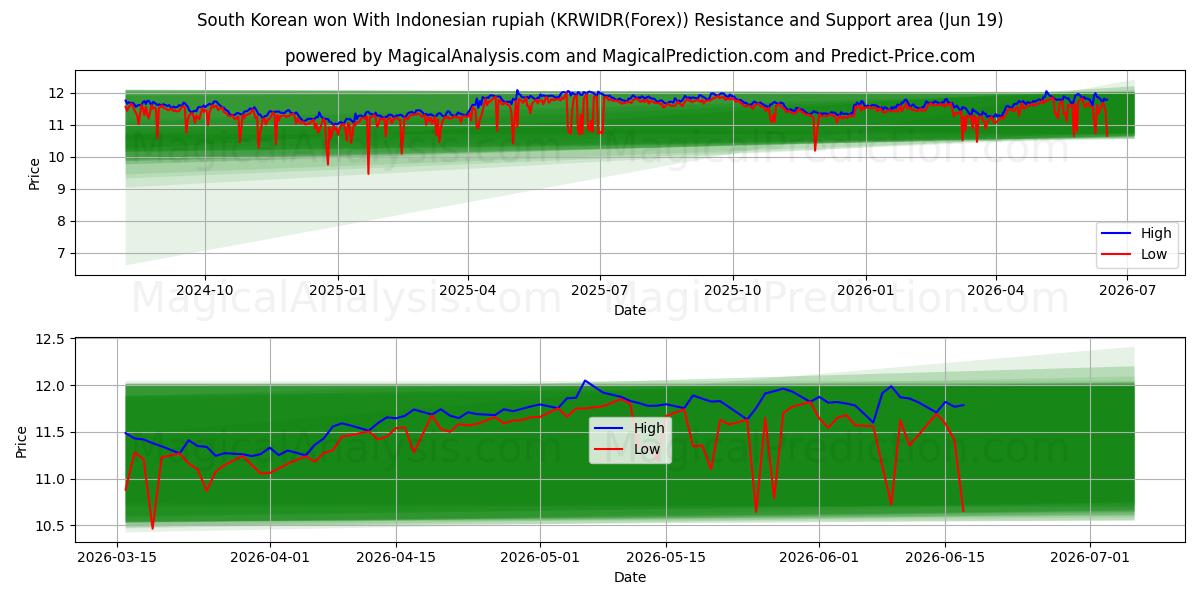Click 'High' in the upper chart legend

[x=1155, y=234]
